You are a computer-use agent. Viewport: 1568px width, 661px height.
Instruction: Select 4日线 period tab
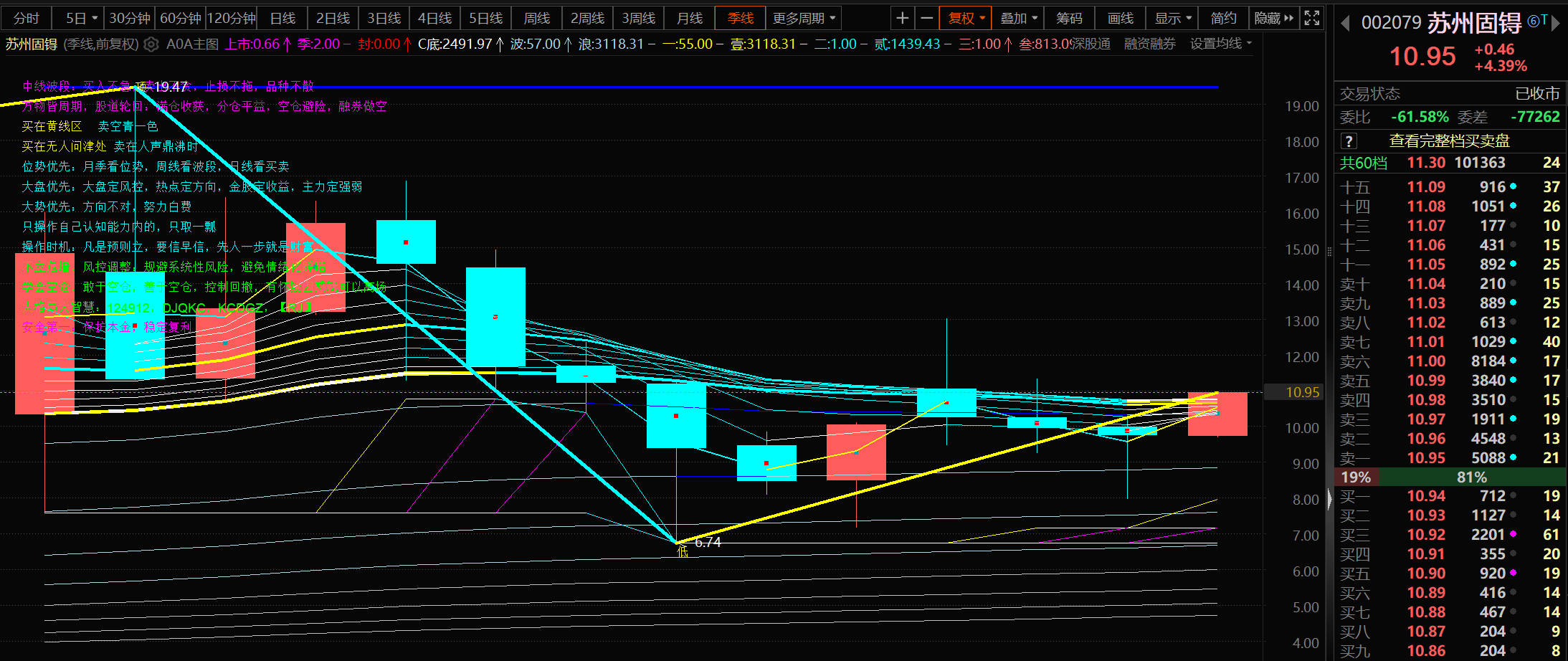tap(434, 19)
